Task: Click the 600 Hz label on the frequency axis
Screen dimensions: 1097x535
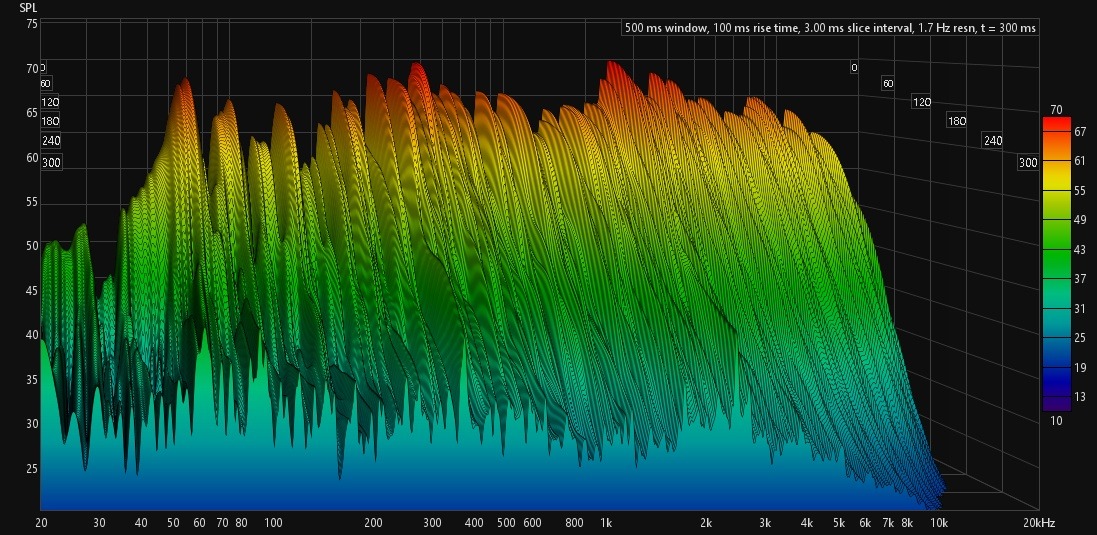Action: click(x=532, y=523)
